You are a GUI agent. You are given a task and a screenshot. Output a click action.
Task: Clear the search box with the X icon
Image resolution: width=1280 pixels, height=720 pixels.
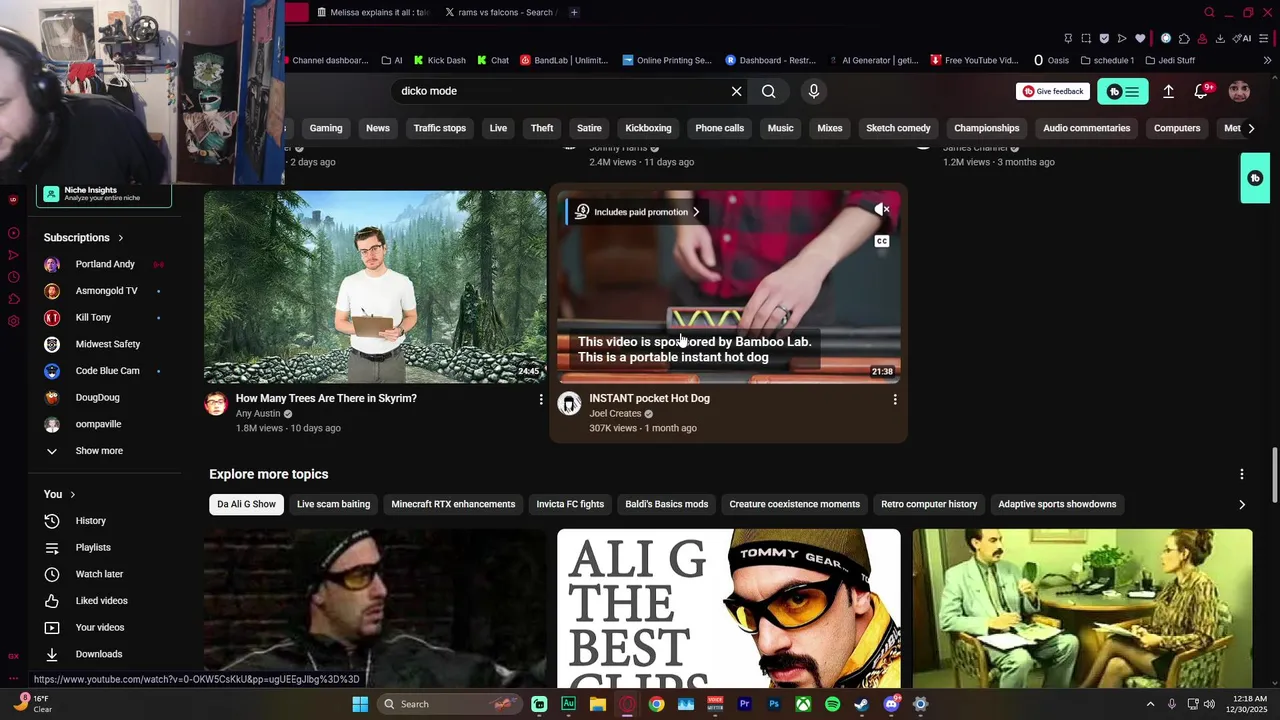[x=737, y=91]
